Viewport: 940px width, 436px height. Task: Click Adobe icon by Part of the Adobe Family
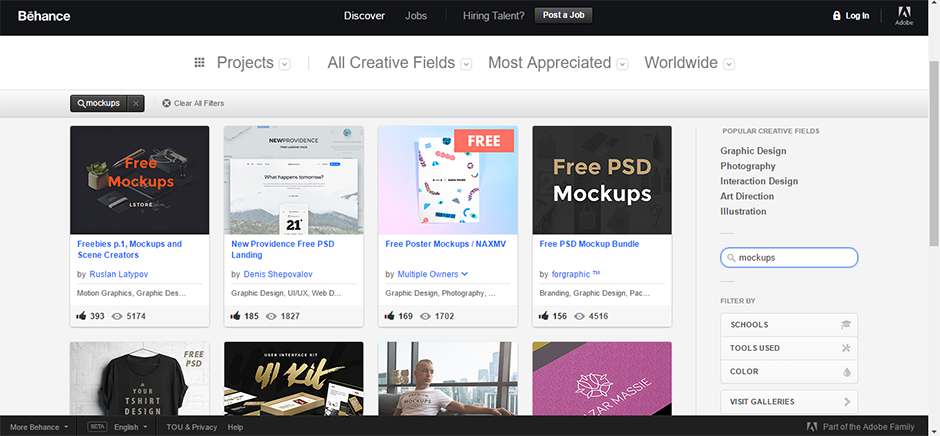click(x=812, y=427)
